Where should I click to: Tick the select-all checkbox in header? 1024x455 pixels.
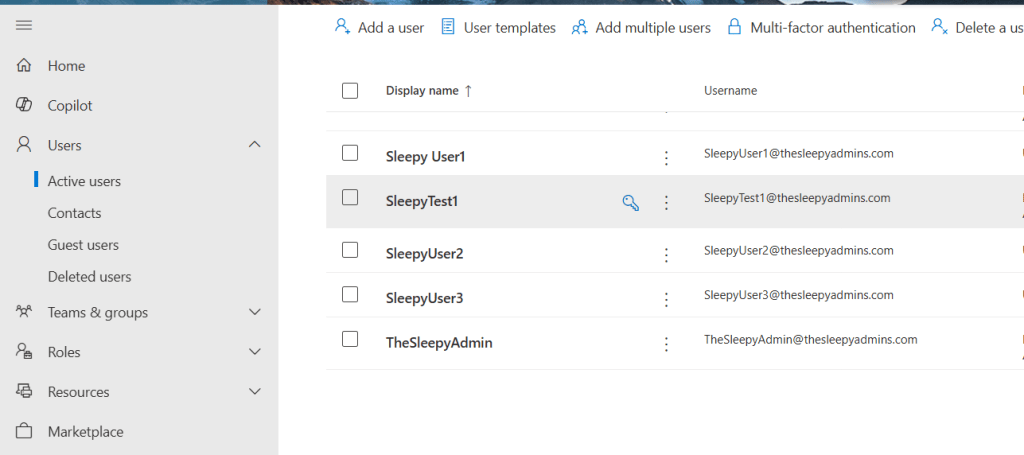coord(350,91)
